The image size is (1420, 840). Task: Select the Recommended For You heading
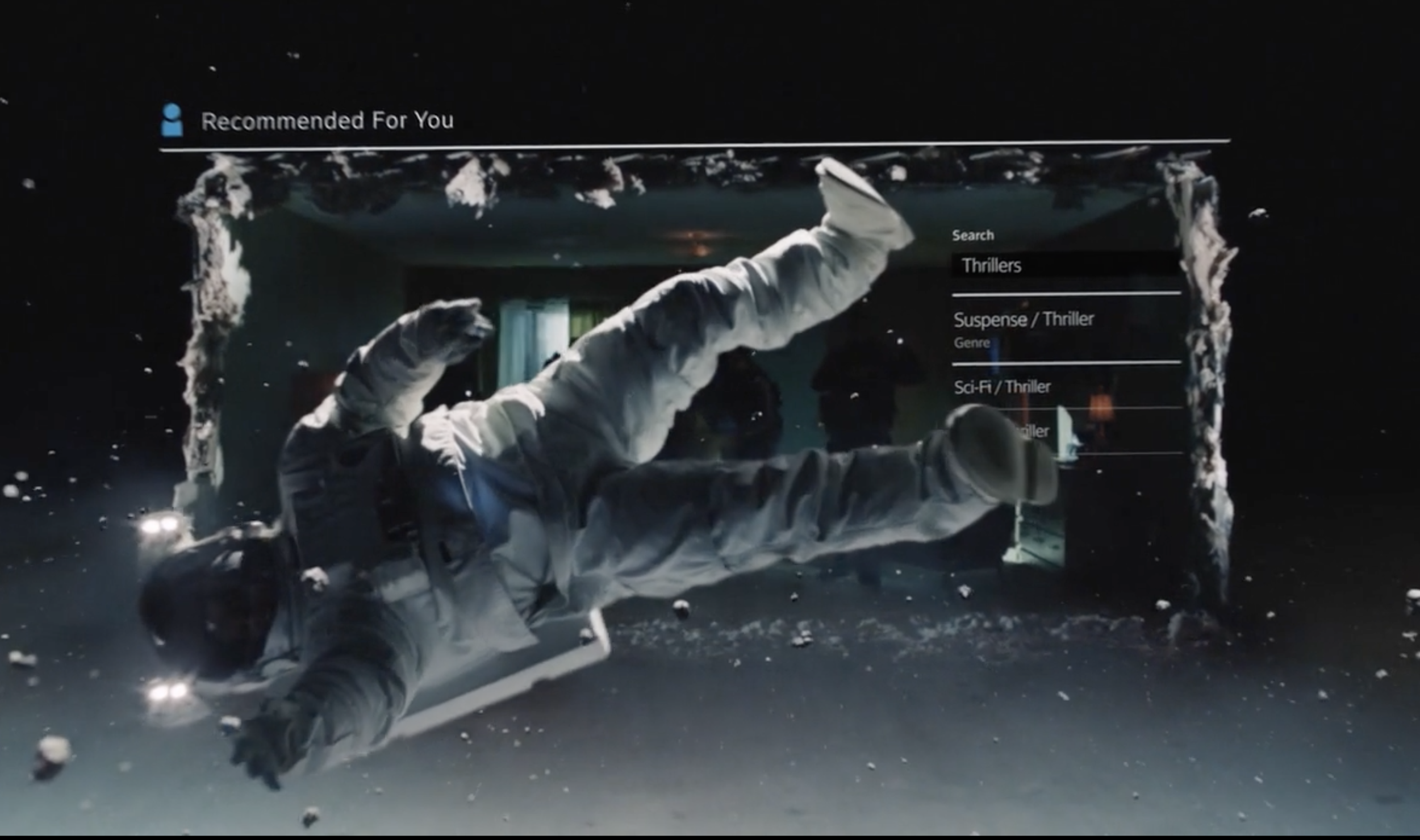(327, 120)
